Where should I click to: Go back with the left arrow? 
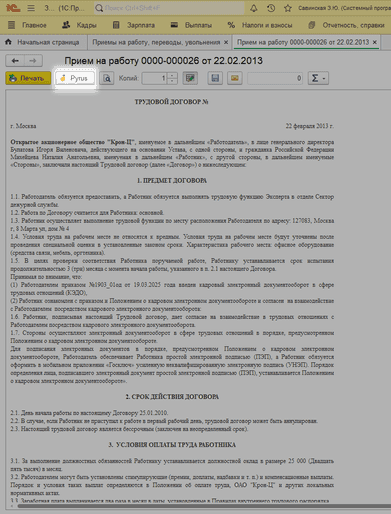click(x=15, y=61)
